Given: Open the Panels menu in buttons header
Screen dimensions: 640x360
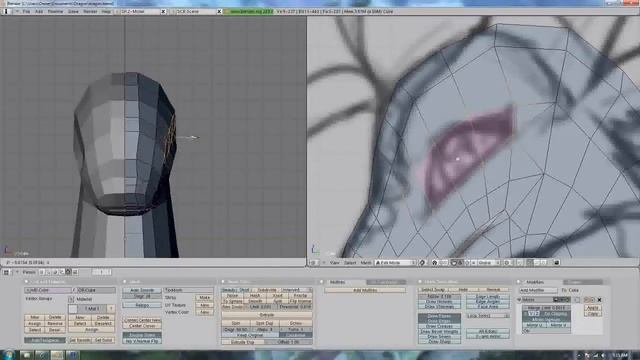Looking at the screenshot, I should [x=29, y=272].
